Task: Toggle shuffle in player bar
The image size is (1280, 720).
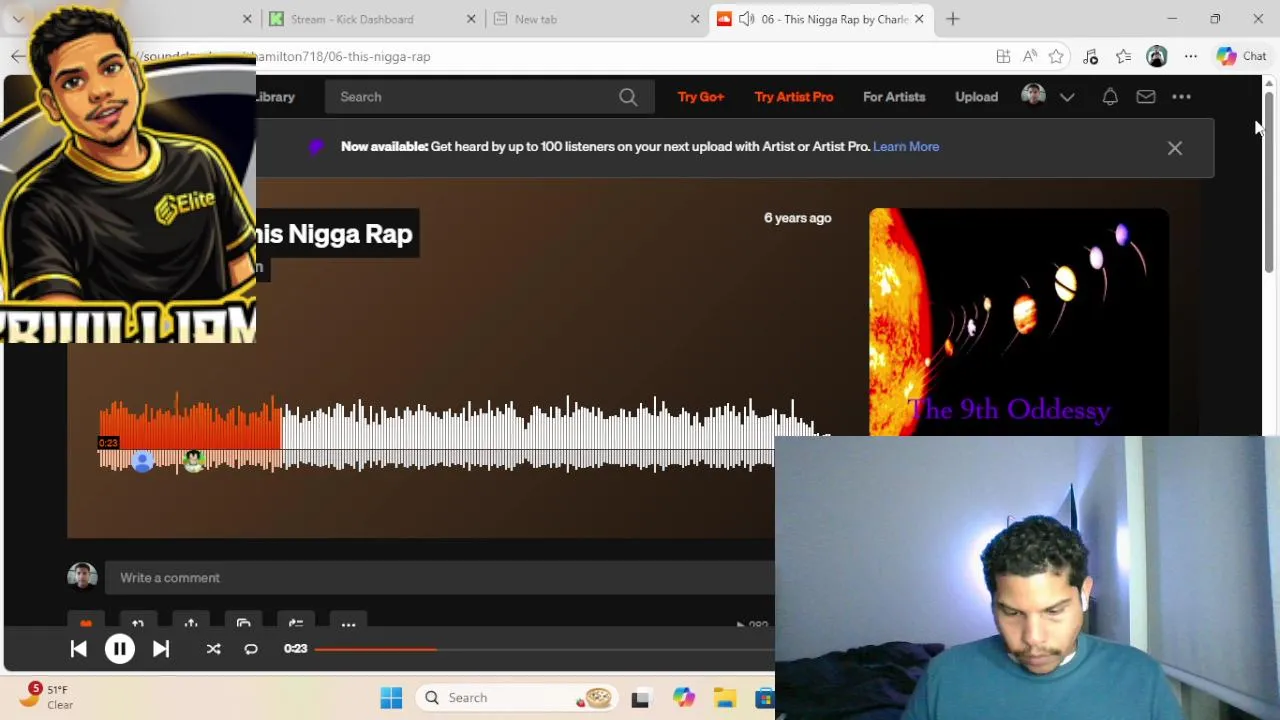Action: pos(213,649)
